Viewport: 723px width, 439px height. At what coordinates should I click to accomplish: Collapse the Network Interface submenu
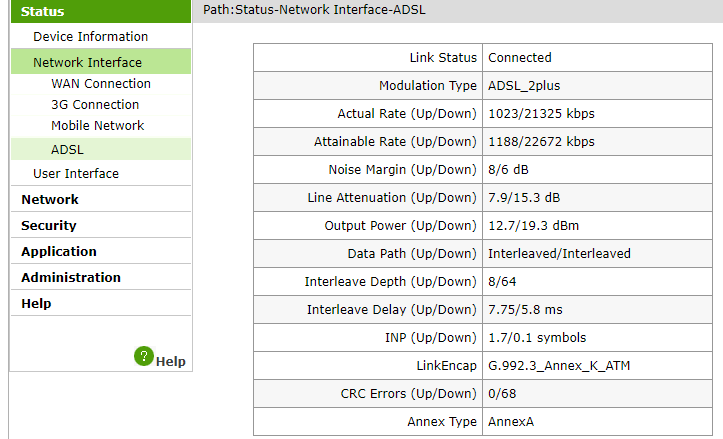(87, 63)
